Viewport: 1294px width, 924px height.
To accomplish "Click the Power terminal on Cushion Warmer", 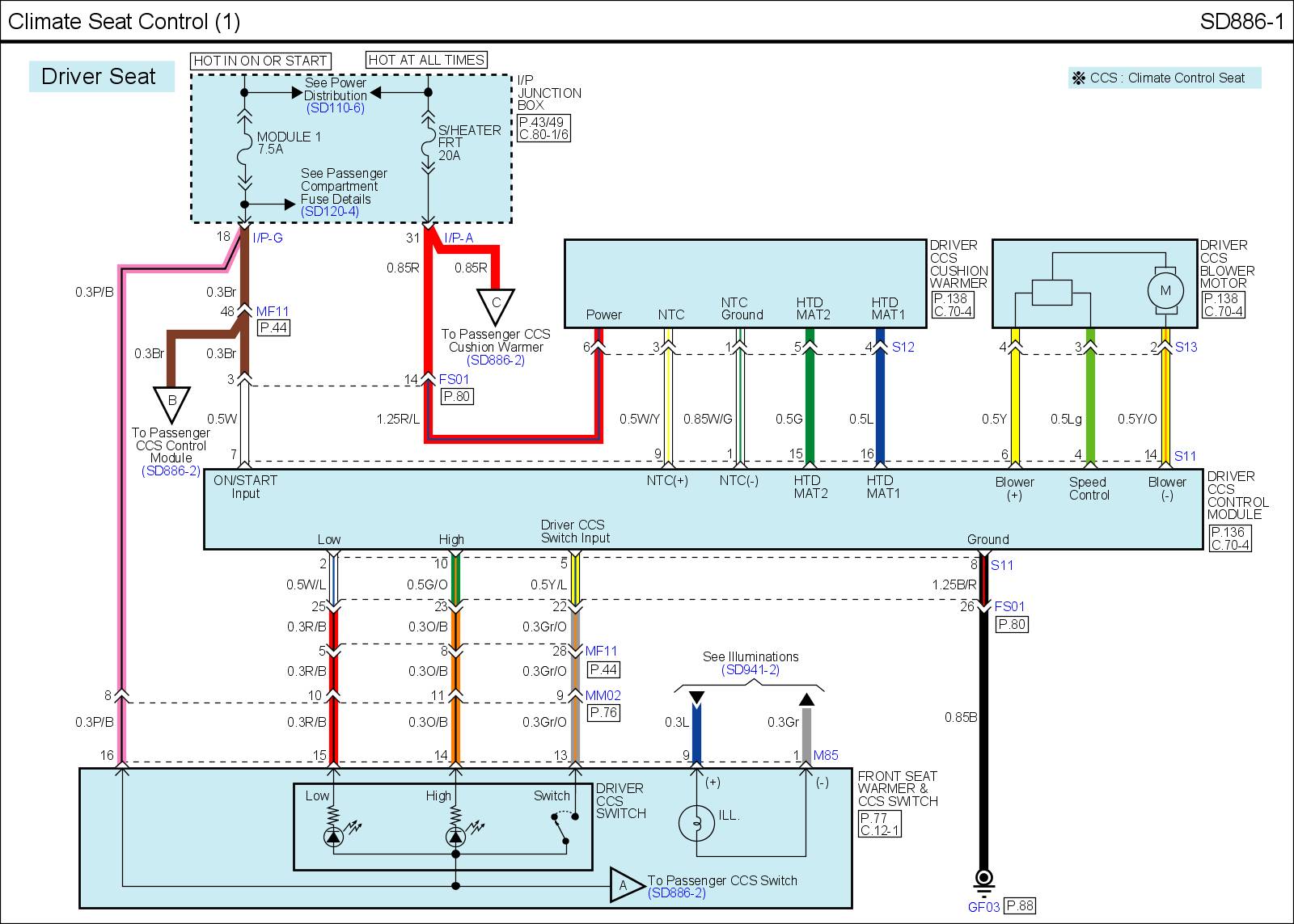I will click(x=603, y=314).
